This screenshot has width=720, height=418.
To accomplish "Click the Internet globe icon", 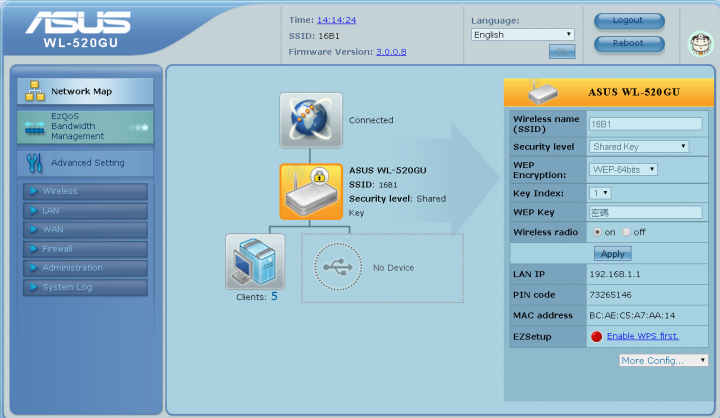I will point(311,120).
